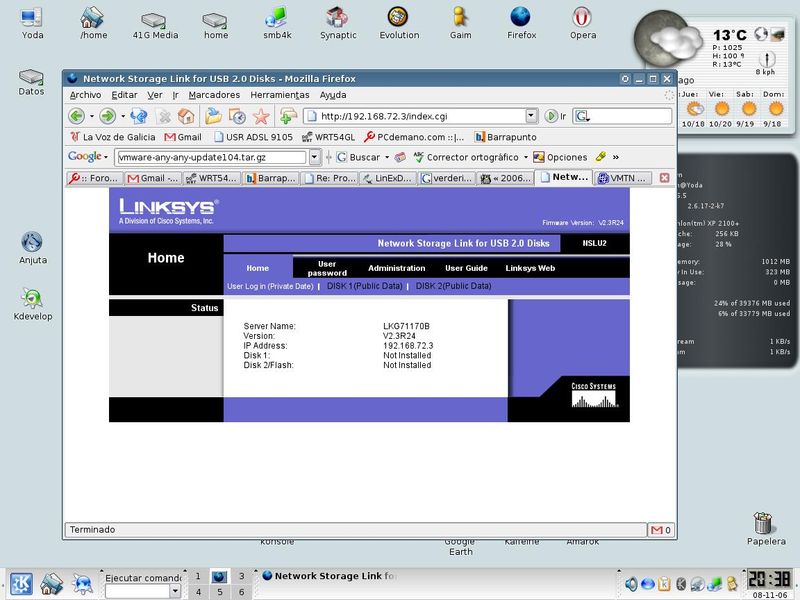Open the Administration page link
The image size is (800, 600).
click(x=396, y=268)
